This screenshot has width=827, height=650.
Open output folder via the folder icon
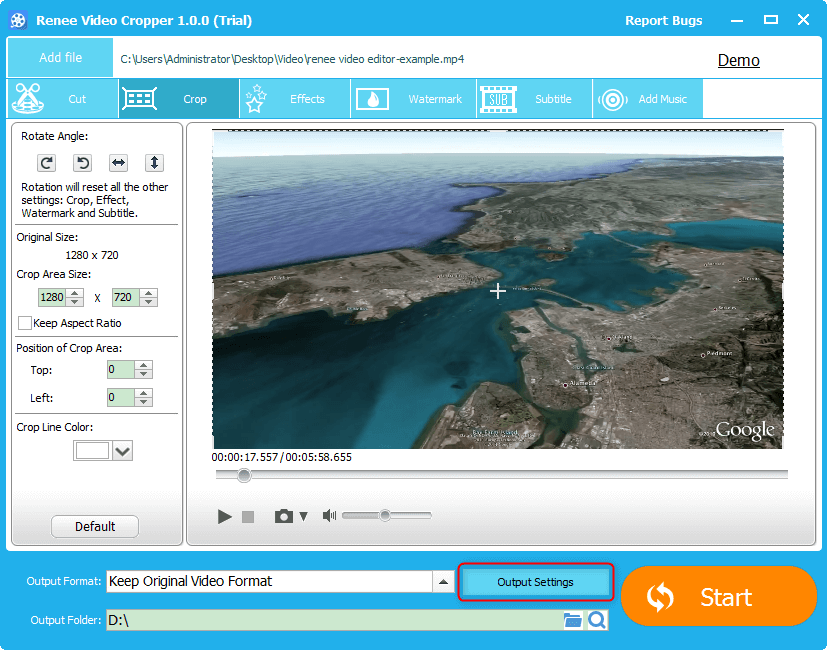click(x=572, y=621)
